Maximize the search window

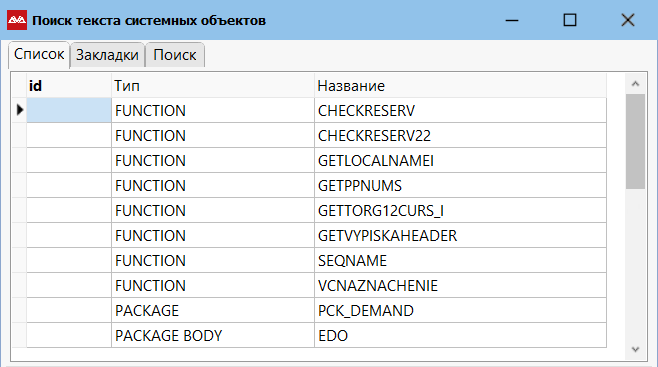(x=569, y=20)
